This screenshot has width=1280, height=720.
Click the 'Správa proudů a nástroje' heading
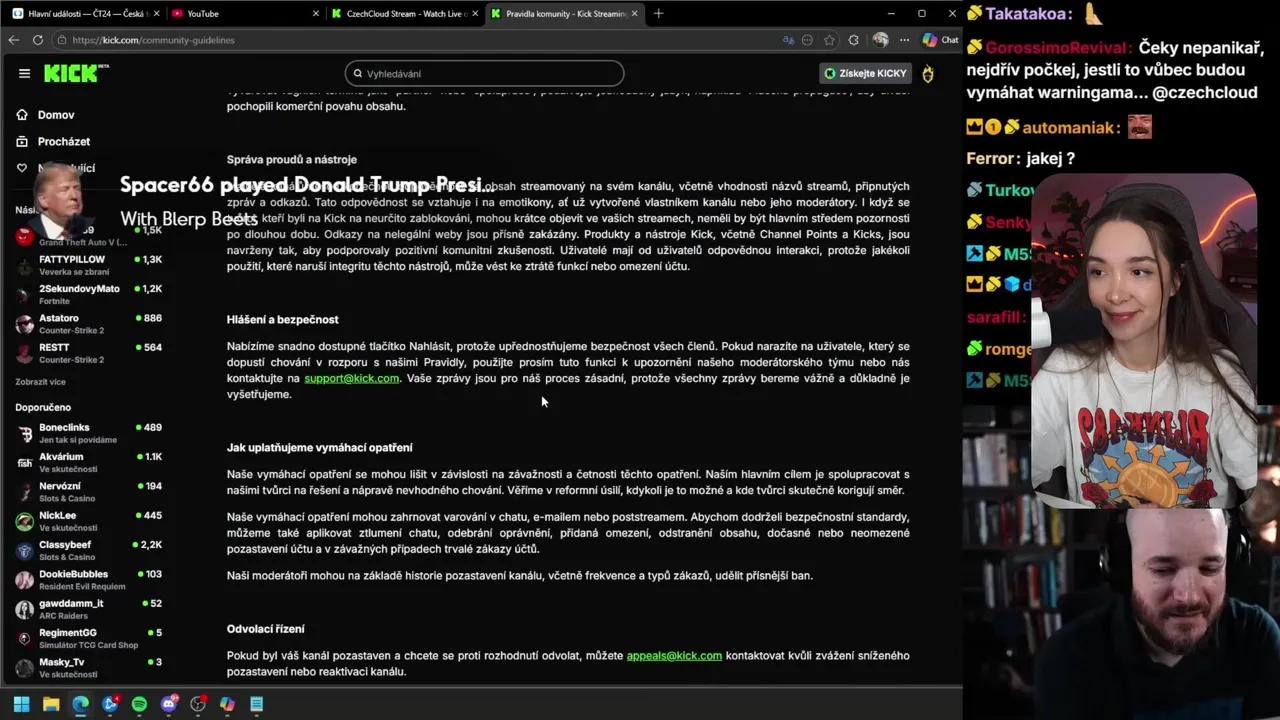click(x=292, y=160)
